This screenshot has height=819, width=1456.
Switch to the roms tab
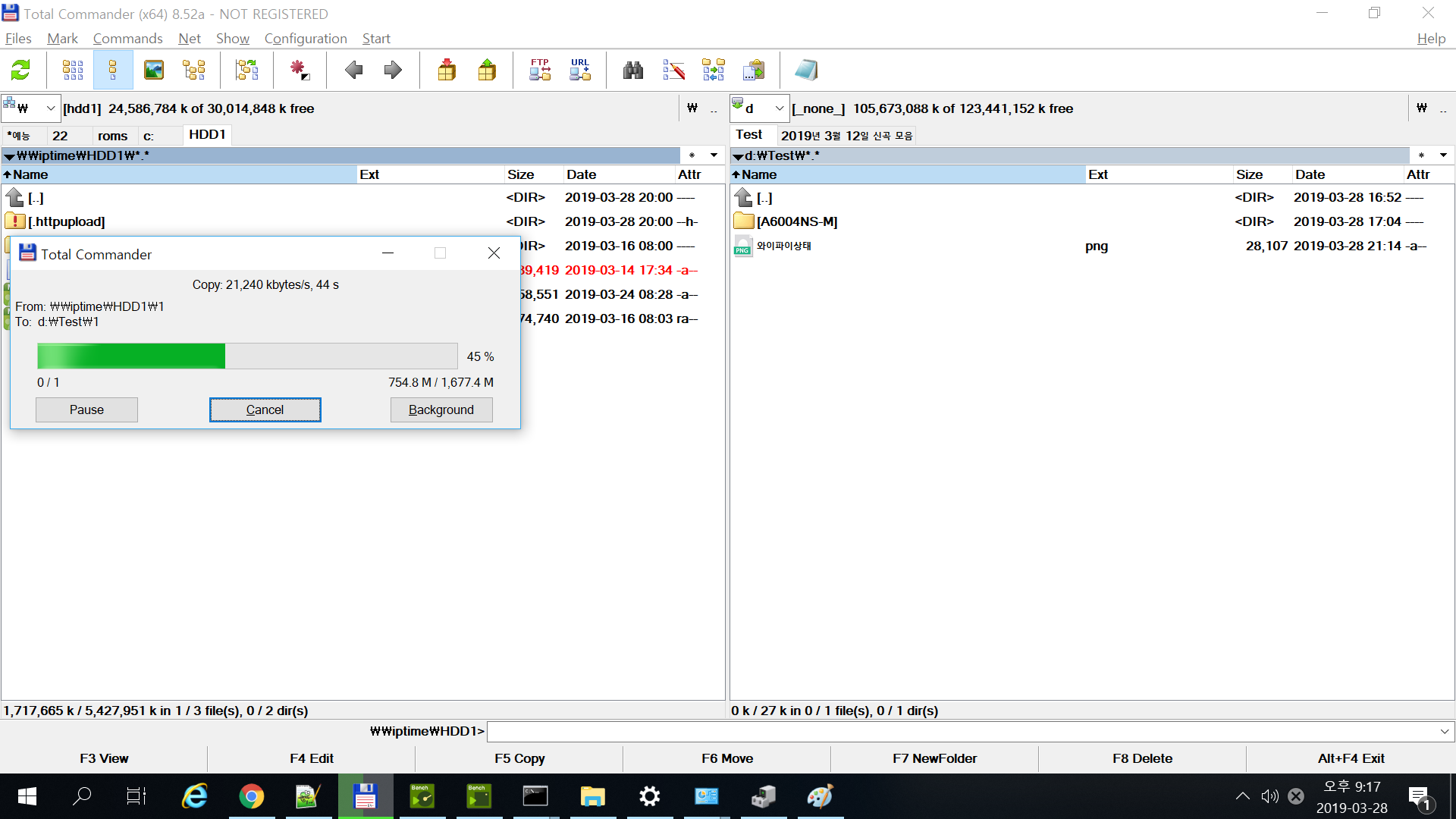coord(112,136)
